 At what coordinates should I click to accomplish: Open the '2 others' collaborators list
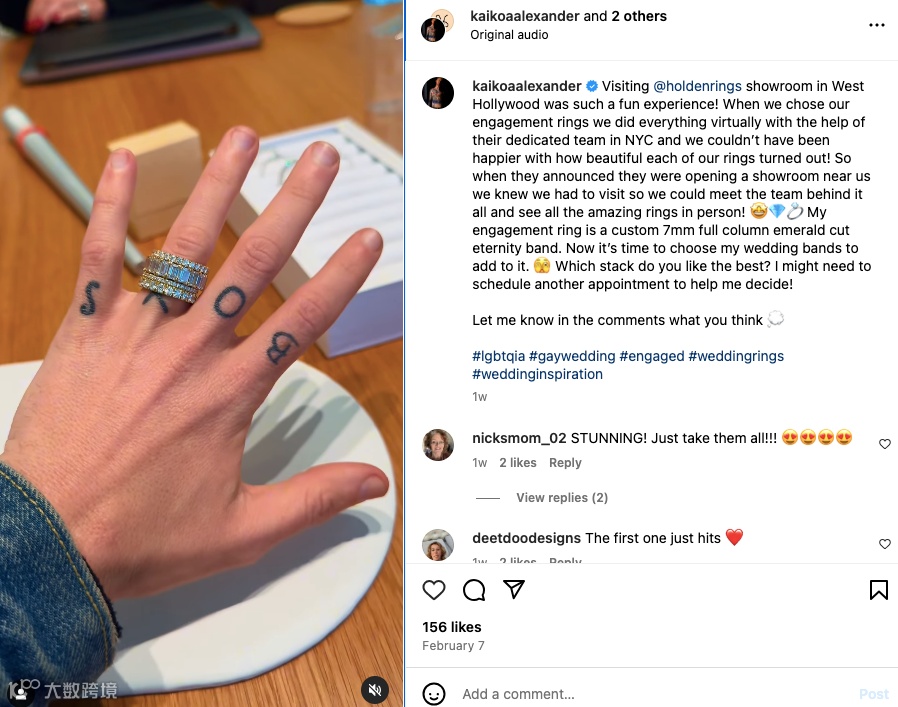point(639,16)
